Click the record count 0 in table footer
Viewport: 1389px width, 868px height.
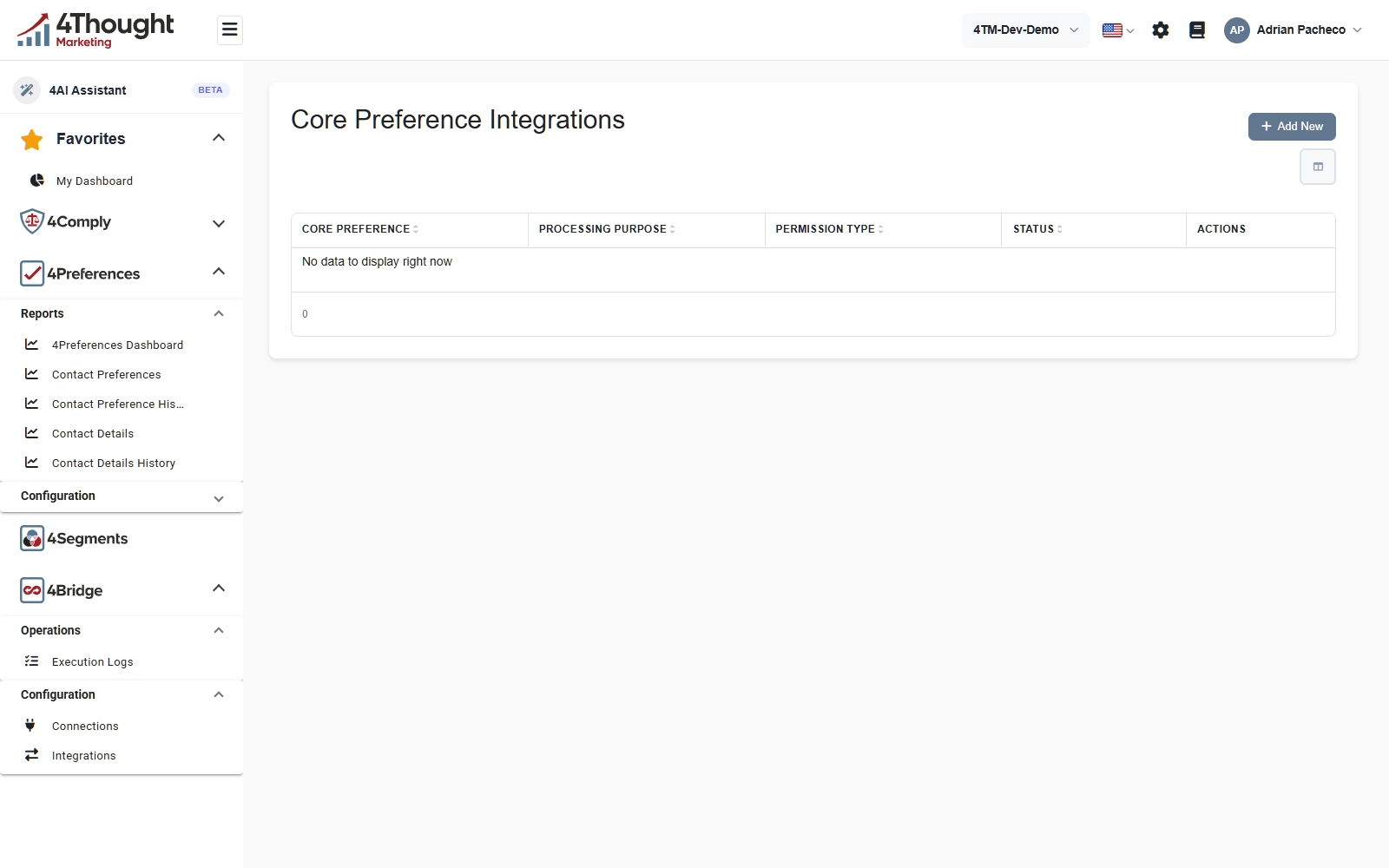305,314
